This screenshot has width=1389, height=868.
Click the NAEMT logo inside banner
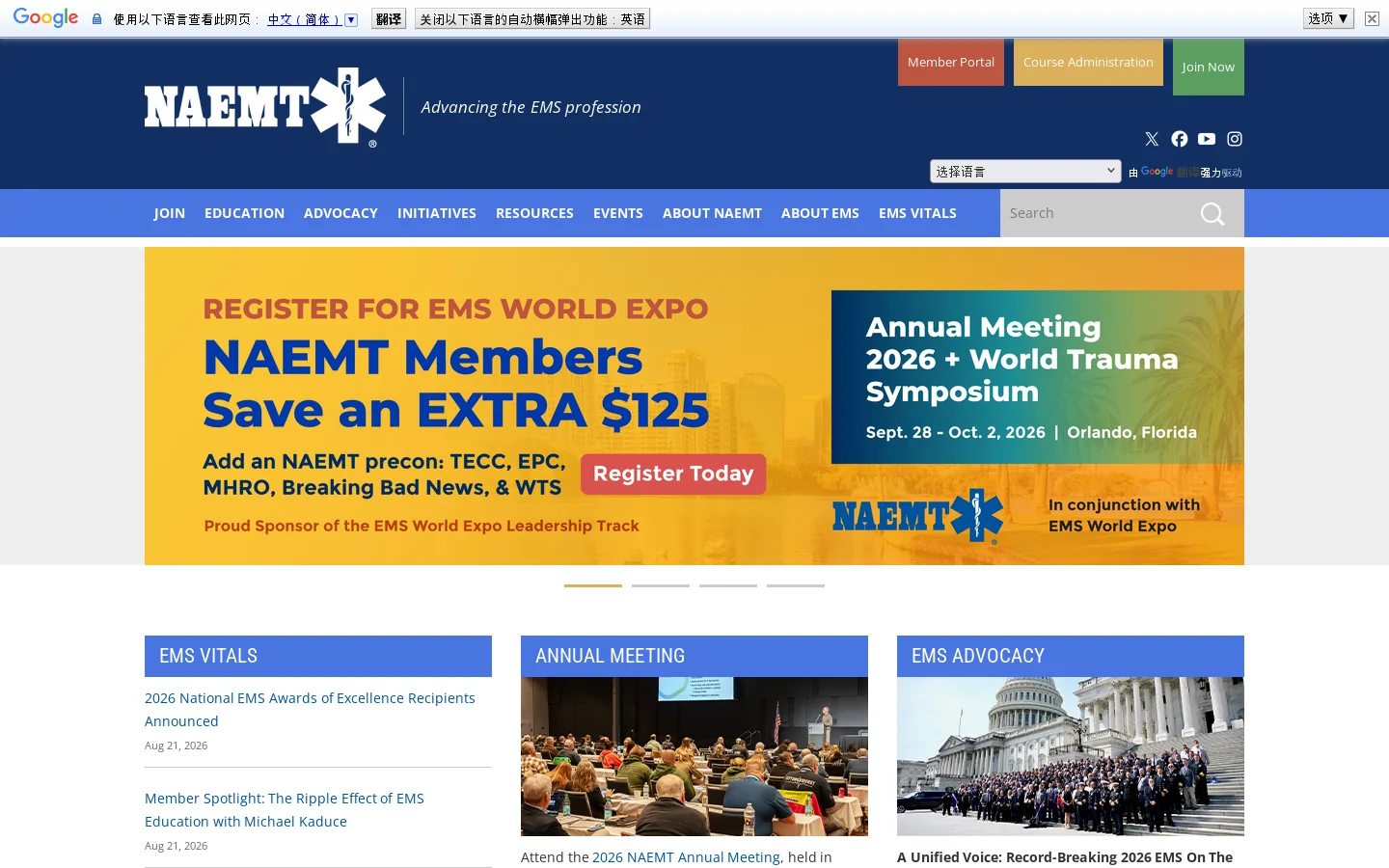coord(918,516)
